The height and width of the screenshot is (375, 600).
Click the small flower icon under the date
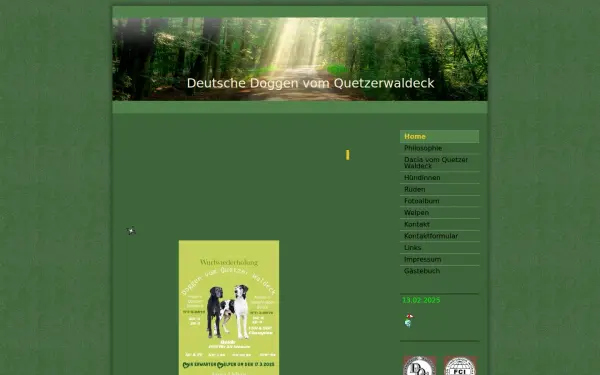click(x=409, y=321)
